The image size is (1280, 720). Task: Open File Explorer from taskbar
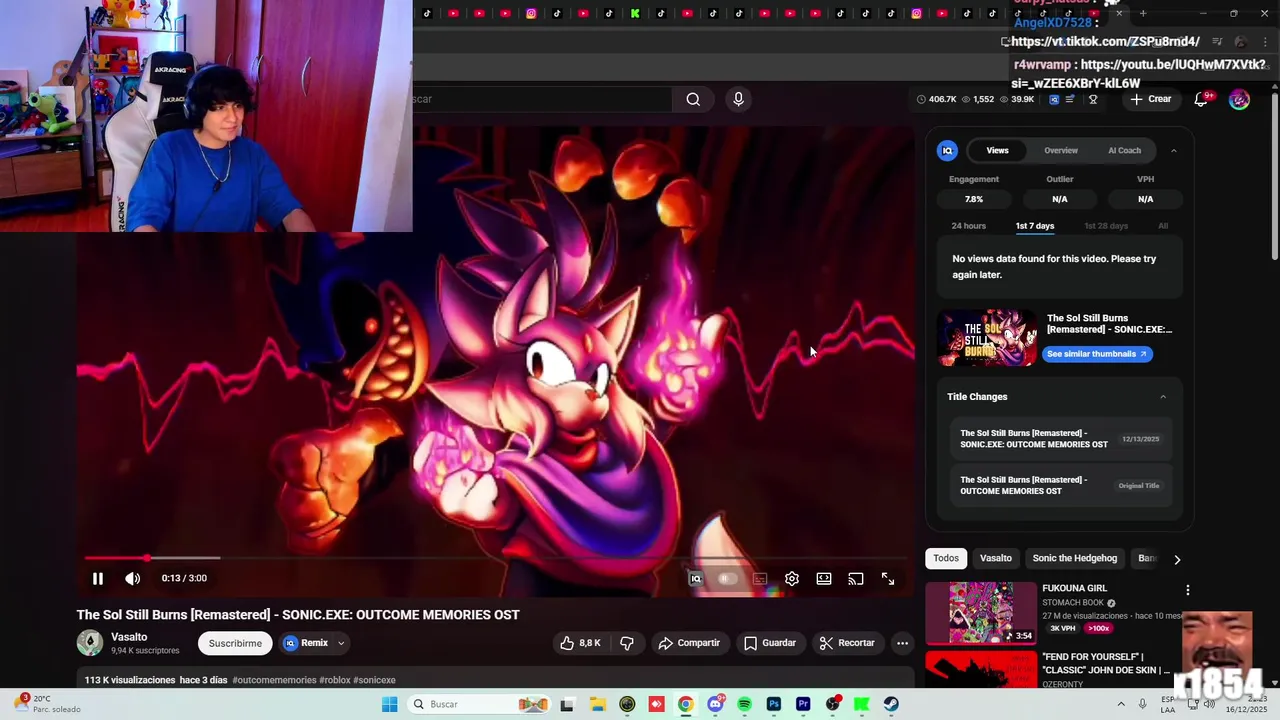tap(597, 704)
